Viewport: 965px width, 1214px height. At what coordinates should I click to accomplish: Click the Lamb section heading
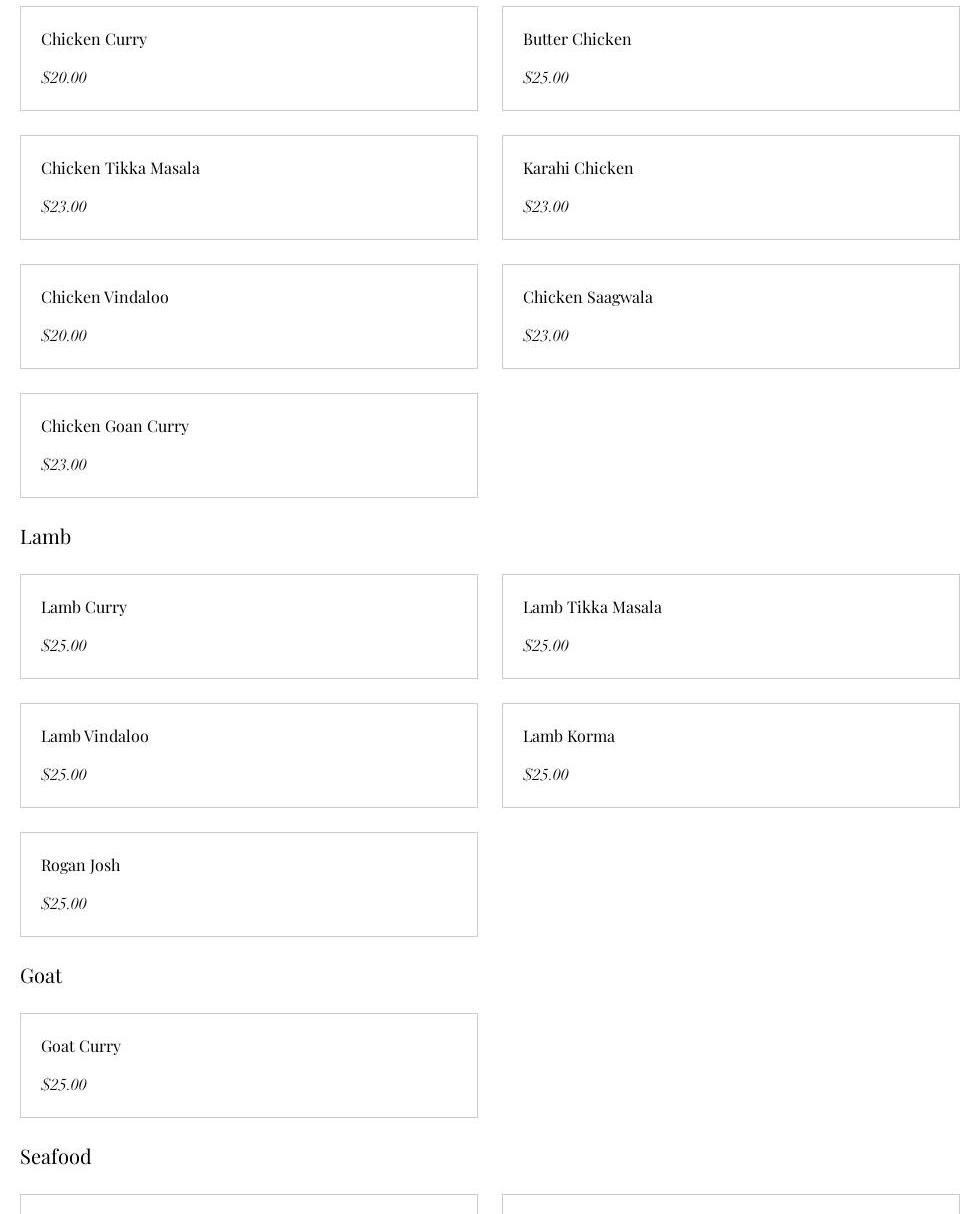click(x=45, y=537)
